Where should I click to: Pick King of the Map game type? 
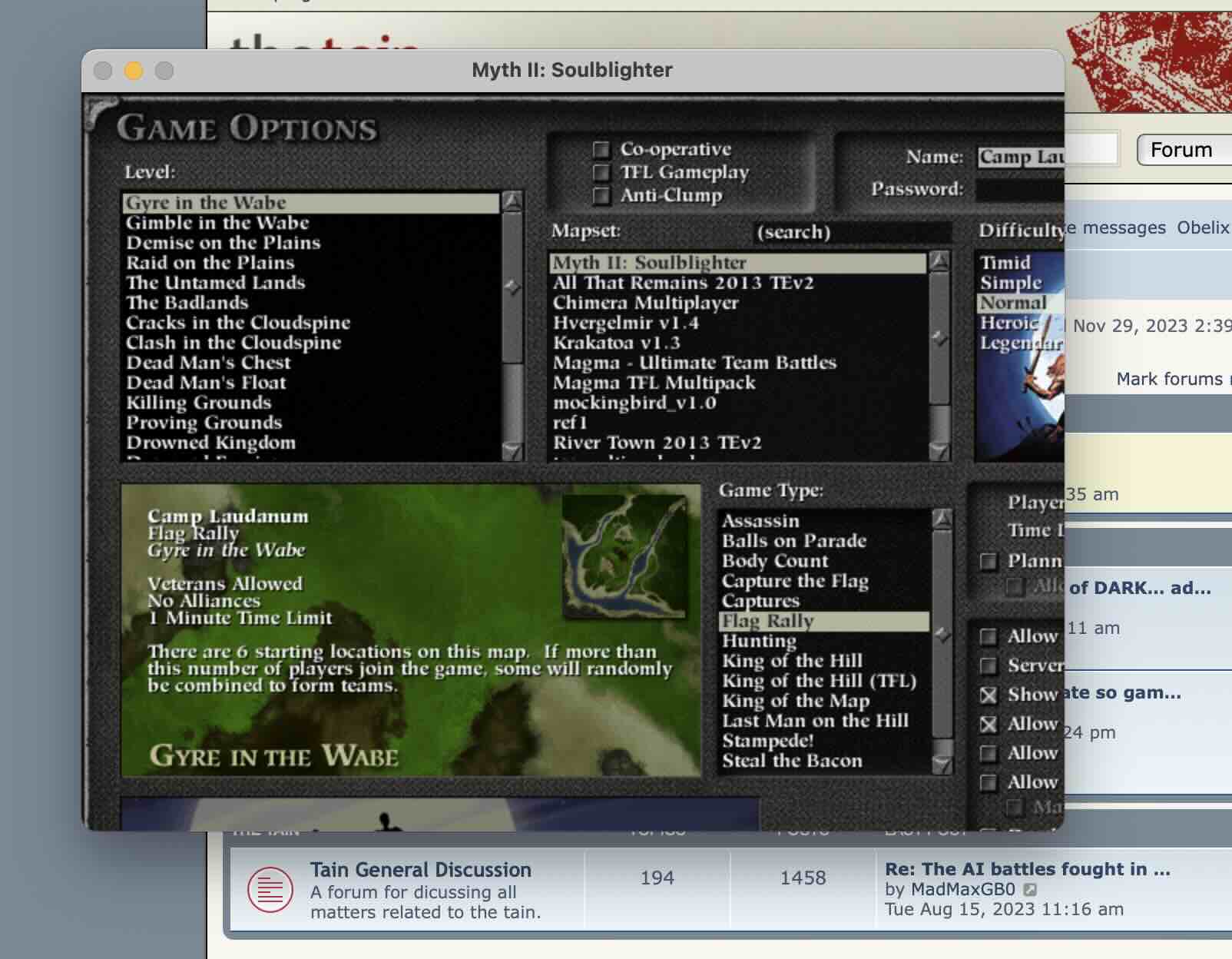[824, 701]
